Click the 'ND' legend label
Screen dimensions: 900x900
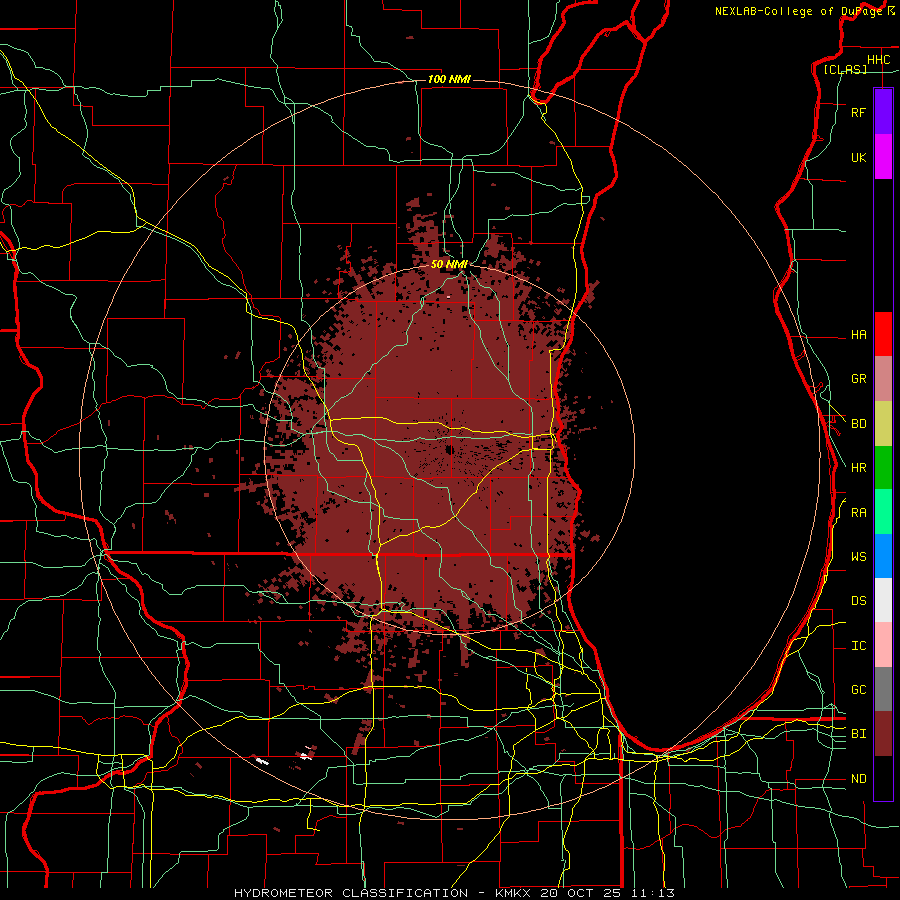point(858,779)
